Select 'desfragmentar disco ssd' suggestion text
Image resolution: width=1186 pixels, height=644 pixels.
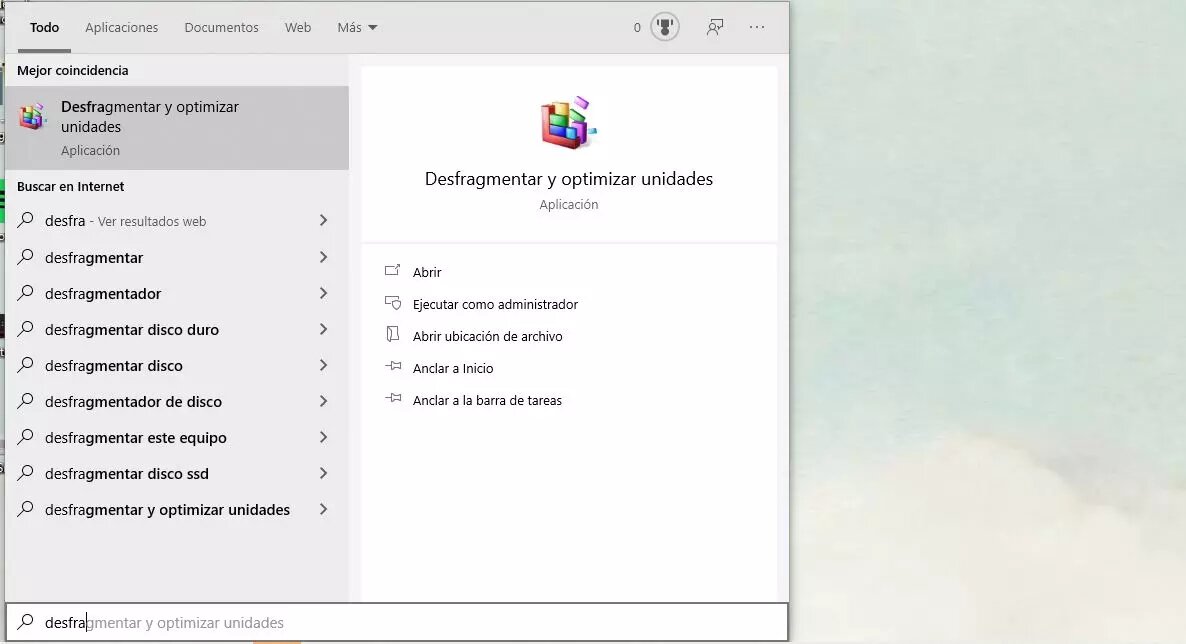126,474
